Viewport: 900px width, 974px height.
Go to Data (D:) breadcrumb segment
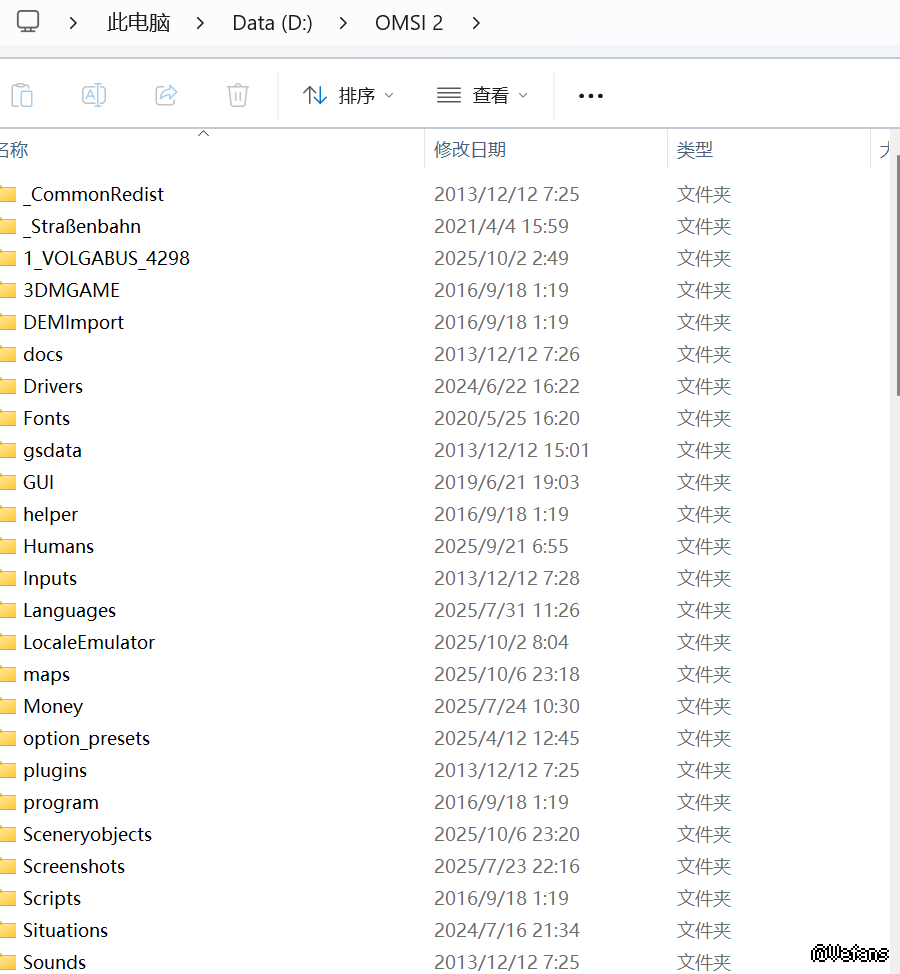(272, 22)
